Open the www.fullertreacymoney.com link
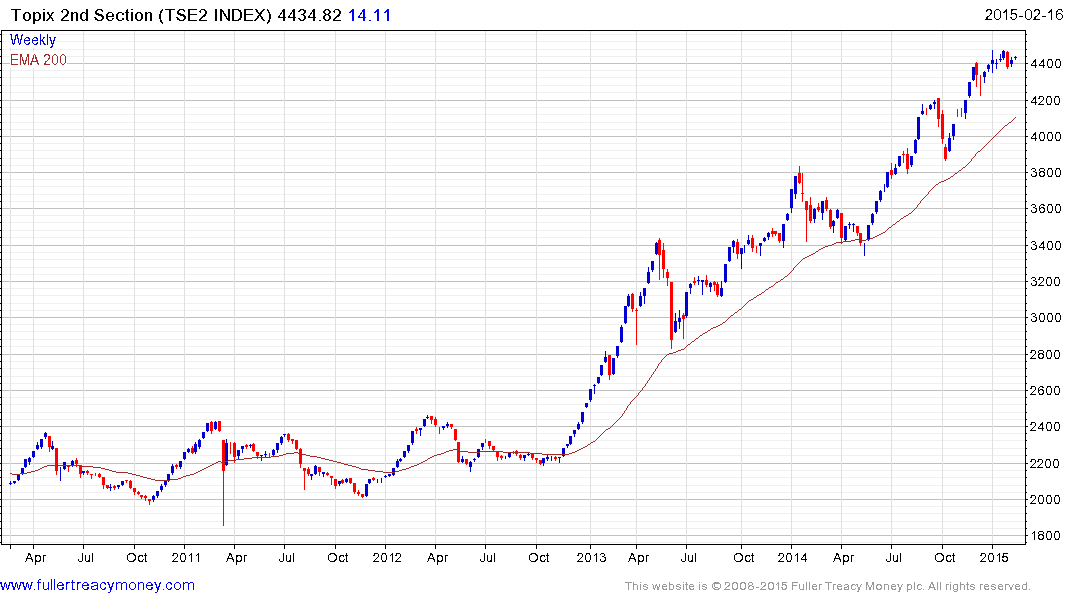The image size is (1075, 600). tap(97, 586)
